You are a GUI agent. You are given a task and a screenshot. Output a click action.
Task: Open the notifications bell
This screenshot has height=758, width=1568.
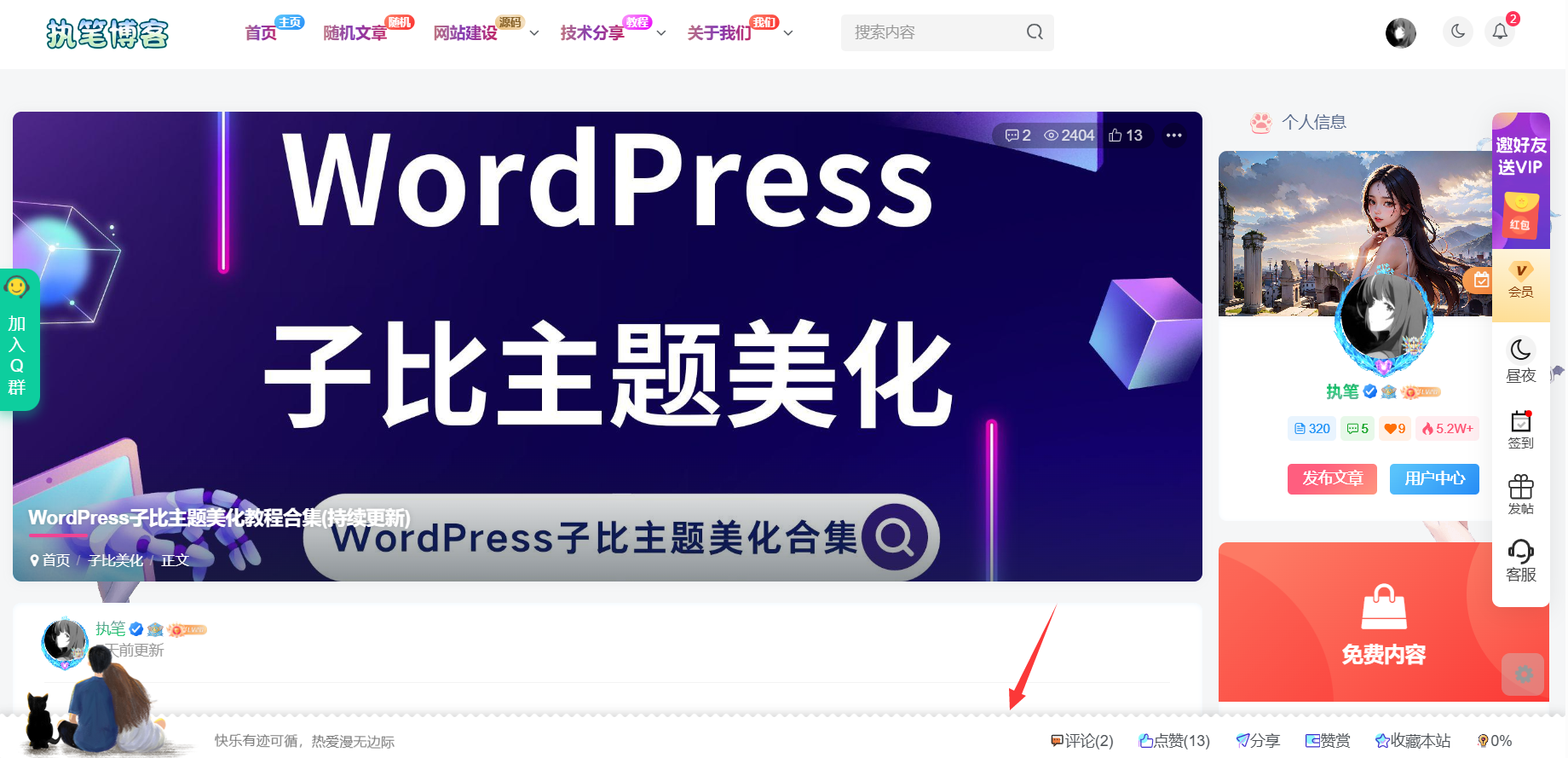click(1500, 32)
